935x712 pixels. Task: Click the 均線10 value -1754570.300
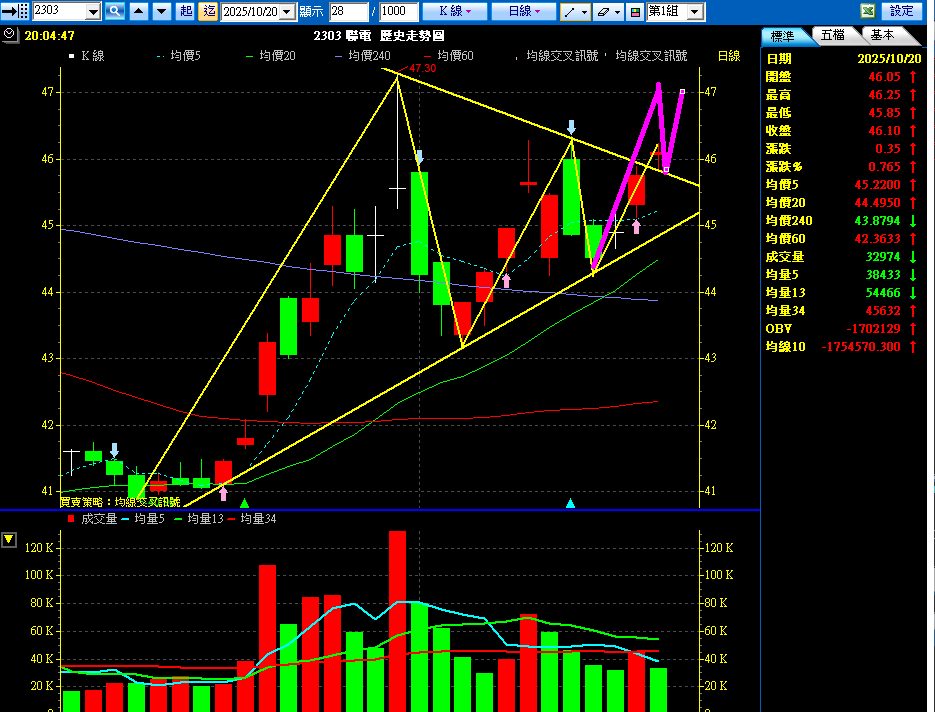tap(861, 346)
